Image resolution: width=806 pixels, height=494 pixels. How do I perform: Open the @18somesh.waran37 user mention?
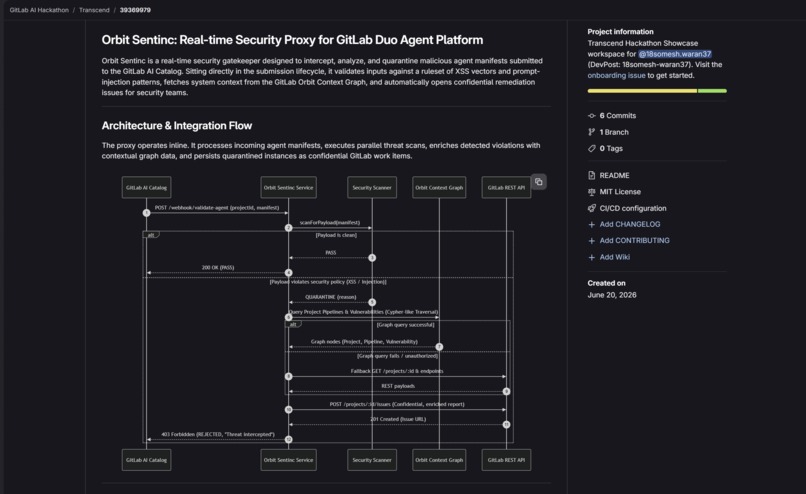[x=675, y=54]
